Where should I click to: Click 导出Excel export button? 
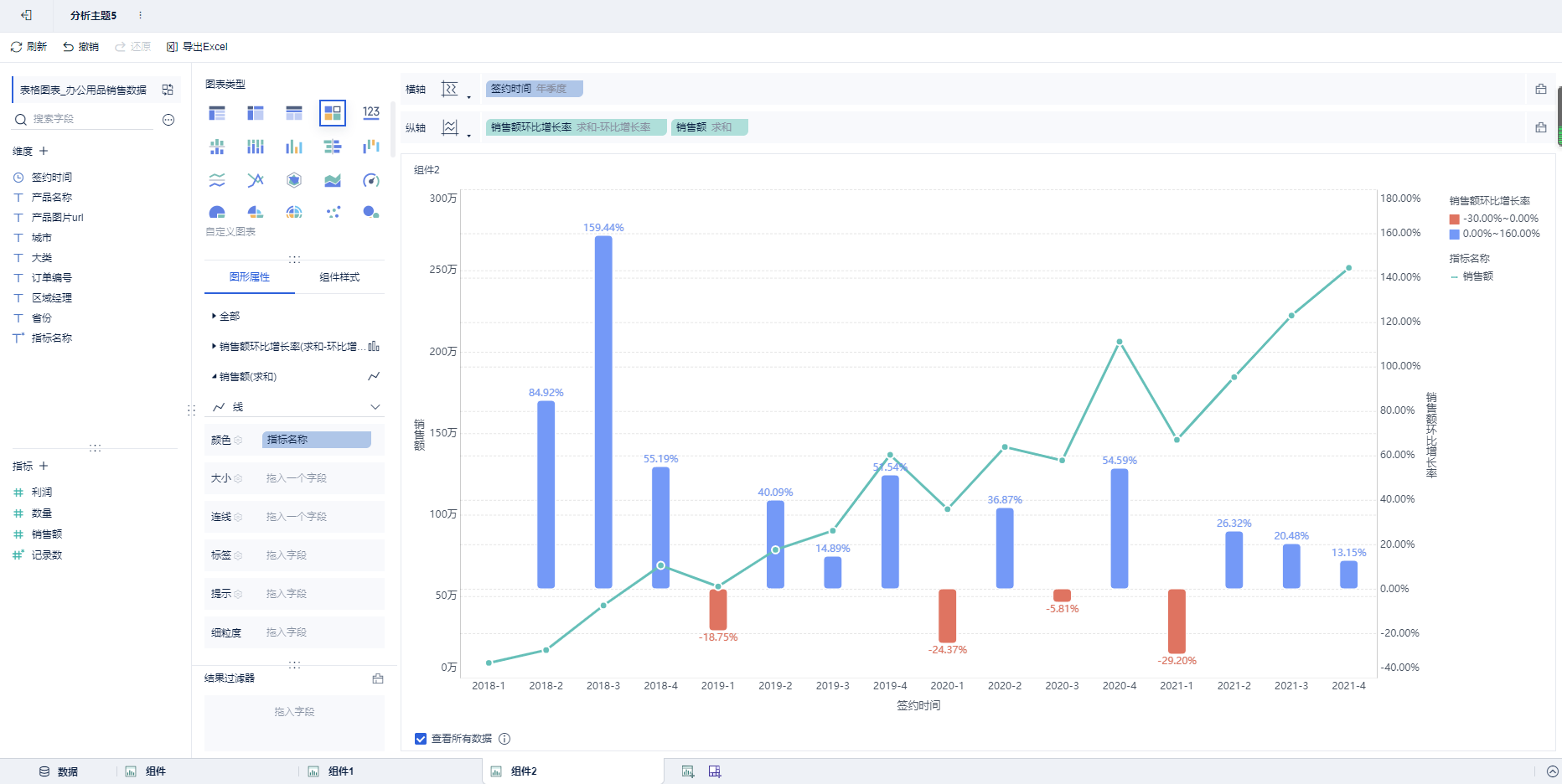[x=197, y=47]
